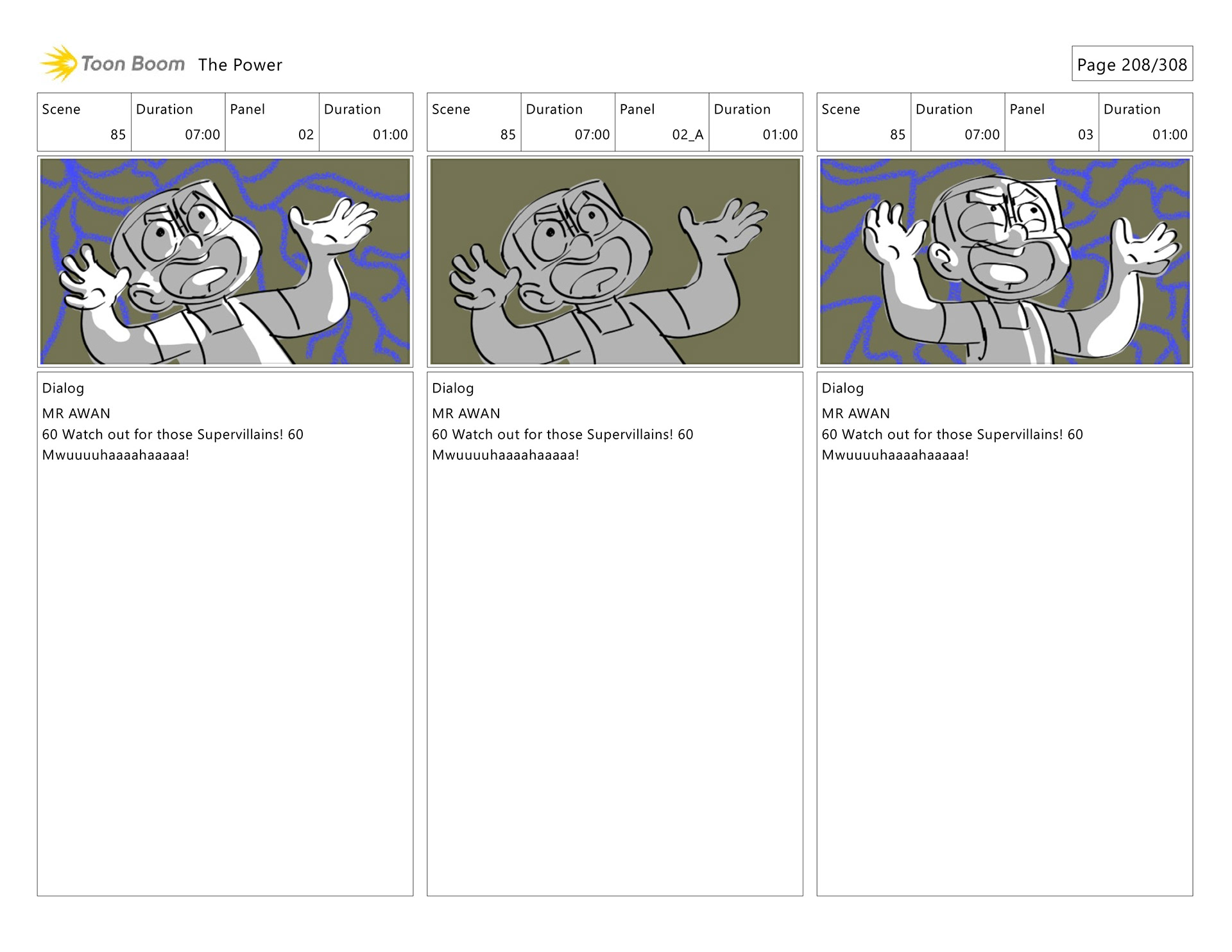Click the Panel 02 number field
The width and height of the screenshot is (1232, 952).
click(x=272, y=123)
